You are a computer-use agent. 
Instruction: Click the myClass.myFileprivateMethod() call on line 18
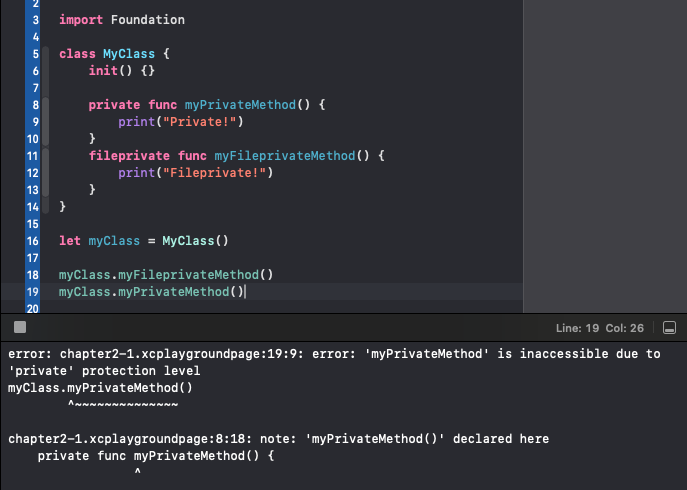pos(166,275)
